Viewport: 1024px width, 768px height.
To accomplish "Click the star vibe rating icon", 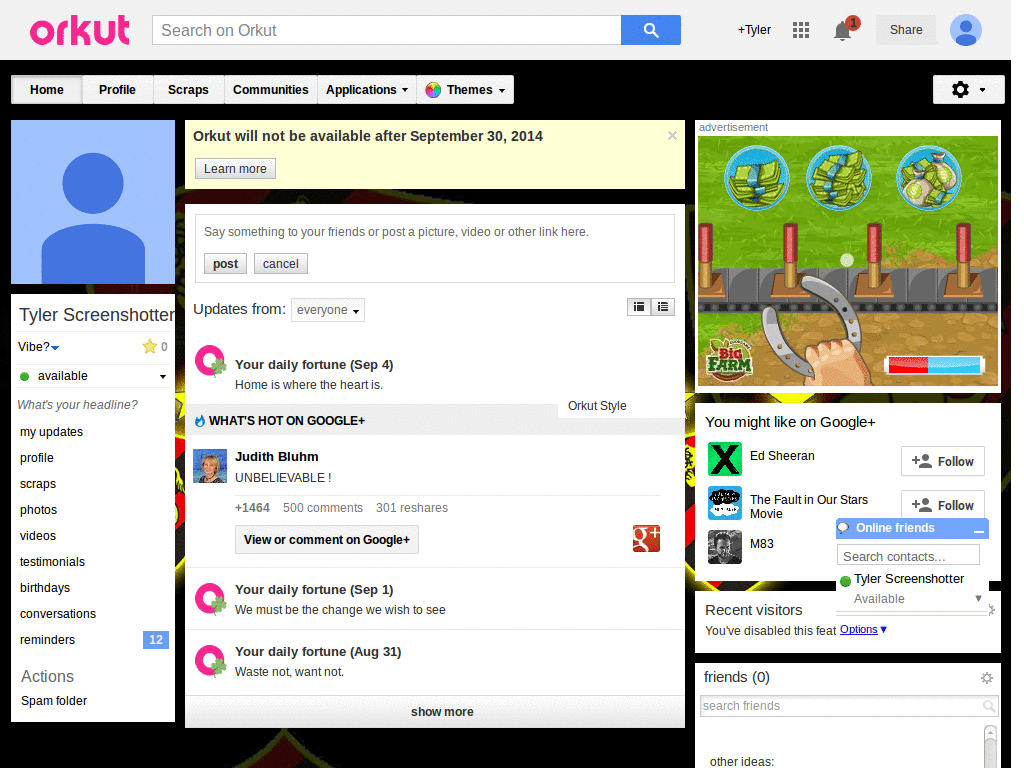I will tap(150, 347).
